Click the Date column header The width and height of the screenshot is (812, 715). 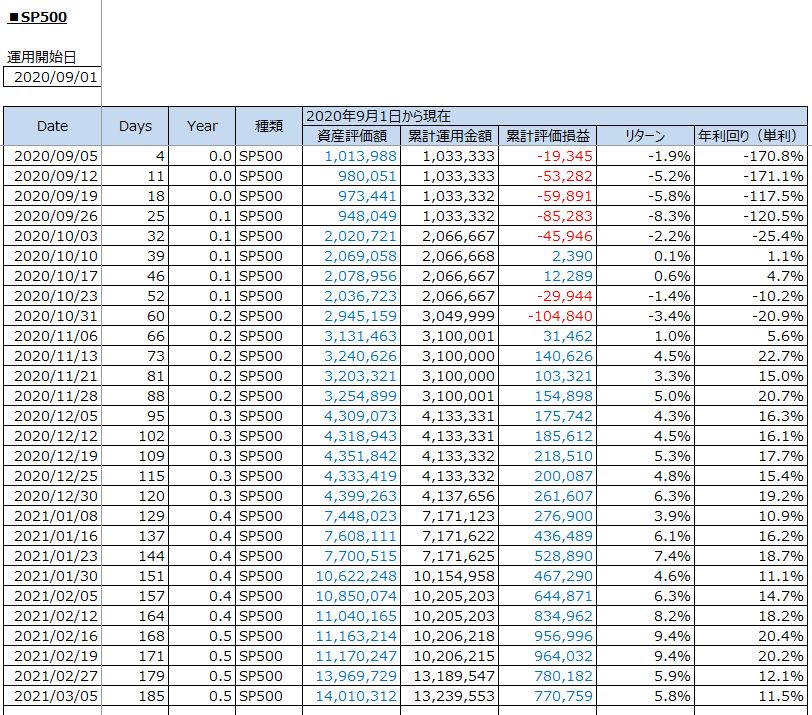(x=52, y=126)
